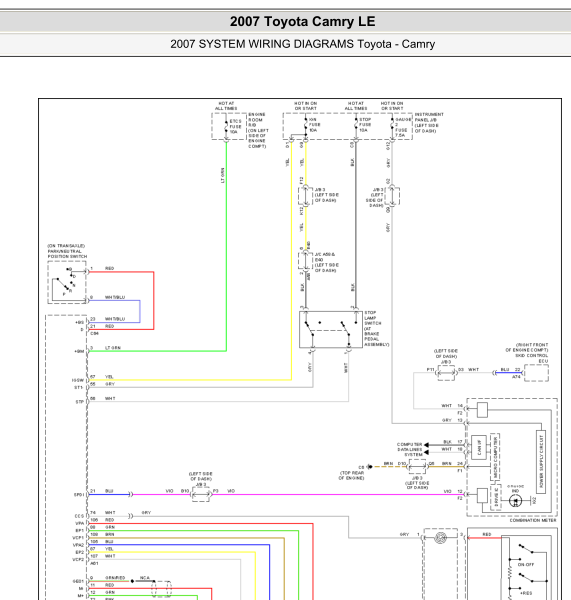Select the IGN fuse 10A symbol
Screen dimensions: 571x600
pos(305,126)
